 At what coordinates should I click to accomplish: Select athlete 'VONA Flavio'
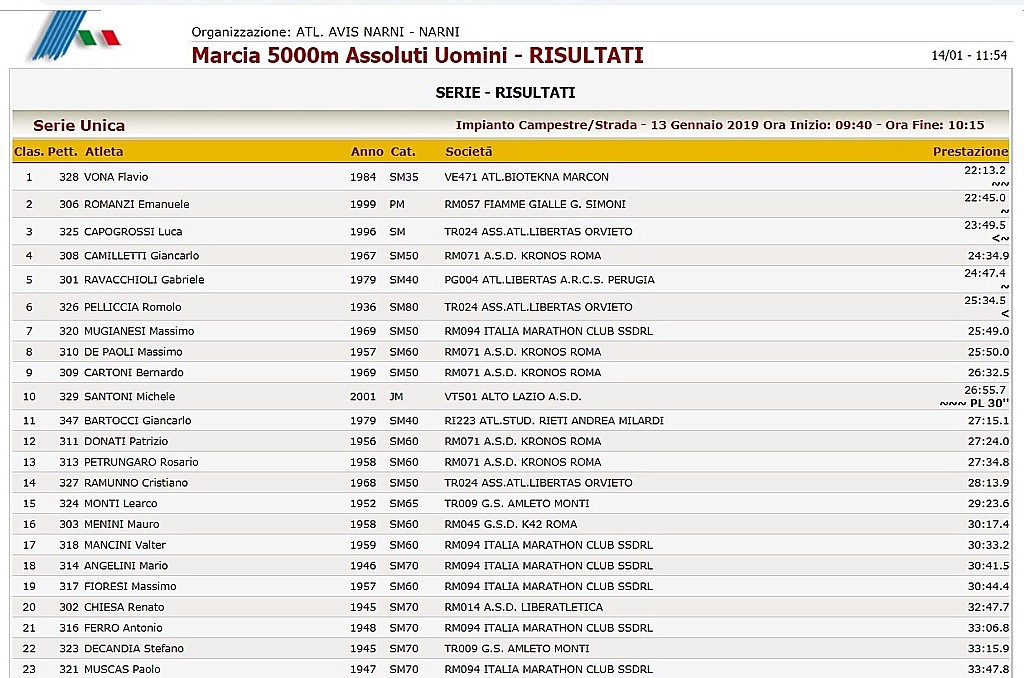coord(116,177)
